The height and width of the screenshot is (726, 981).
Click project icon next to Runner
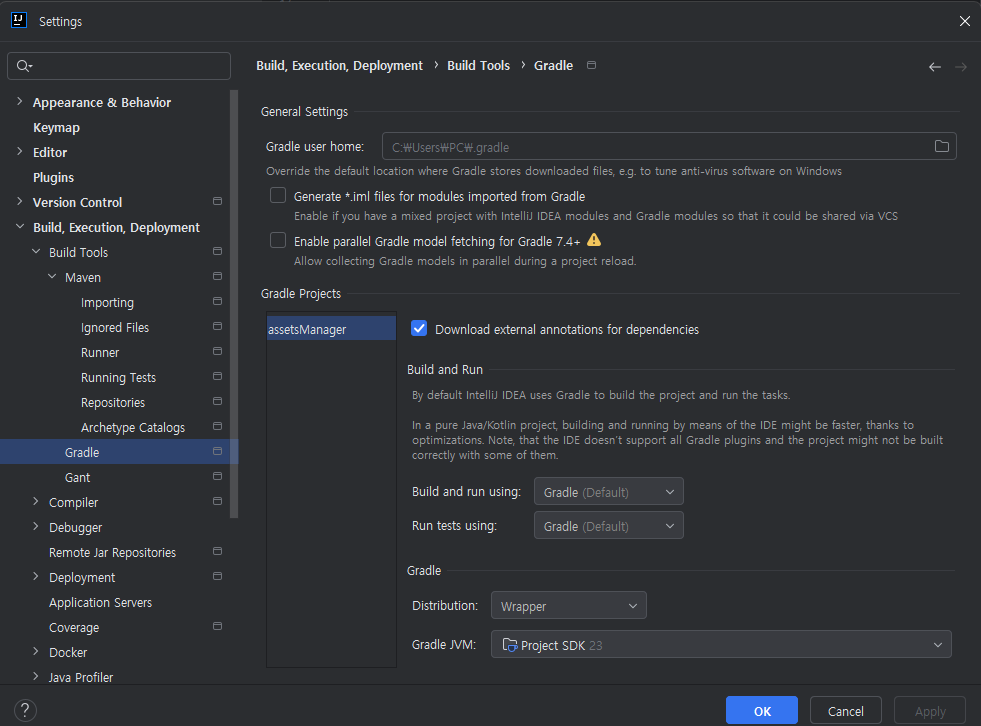(217, 352)
